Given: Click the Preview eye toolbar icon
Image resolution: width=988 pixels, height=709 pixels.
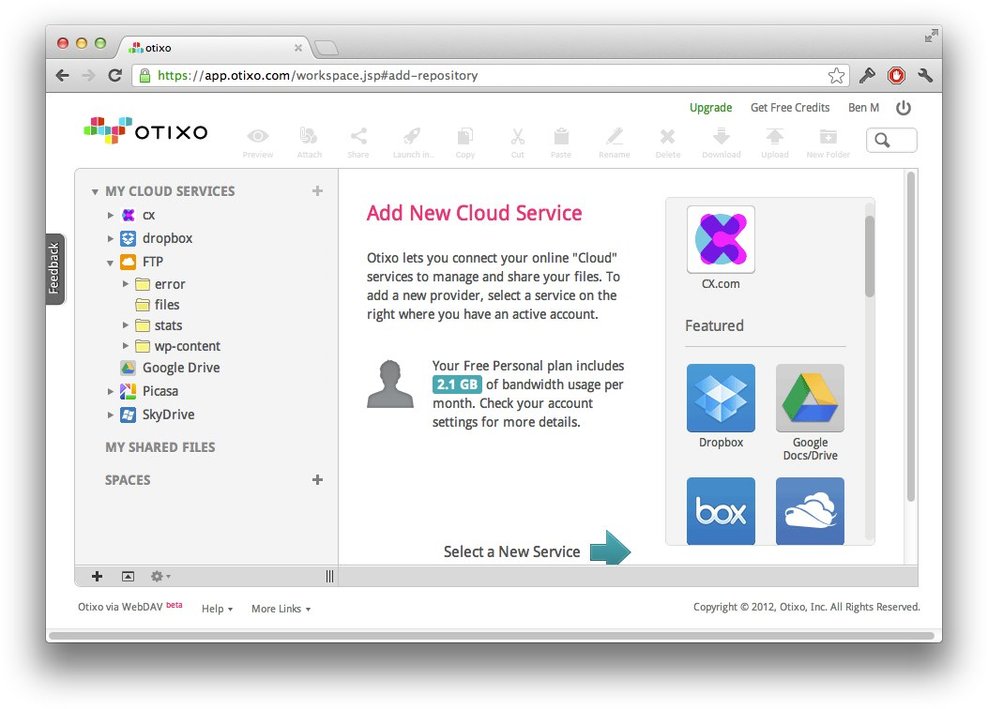Looking at the screenshot, I should pyautogui.click(x=258, y=136).
